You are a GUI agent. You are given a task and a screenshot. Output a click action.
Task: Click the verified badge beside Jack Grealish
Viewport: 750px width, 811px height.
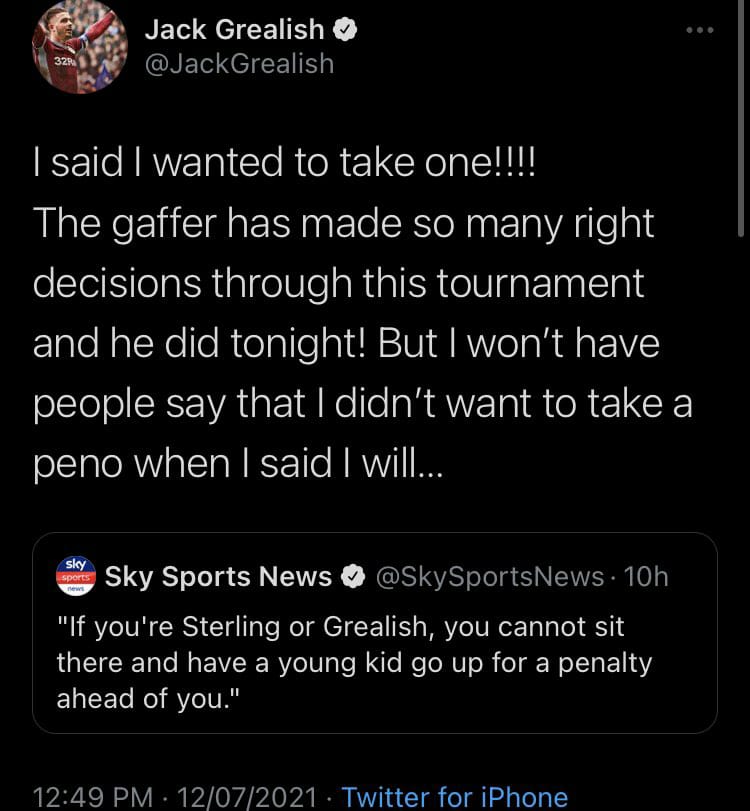347,30
